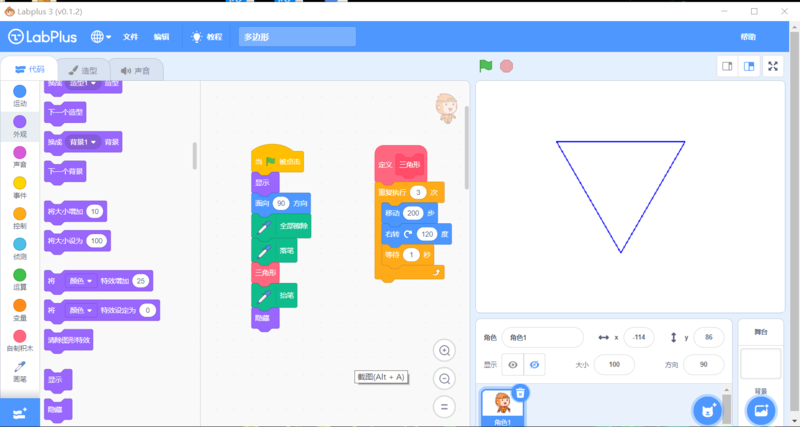Set the sprite to hidden with the crossed-eye icon

536,365
